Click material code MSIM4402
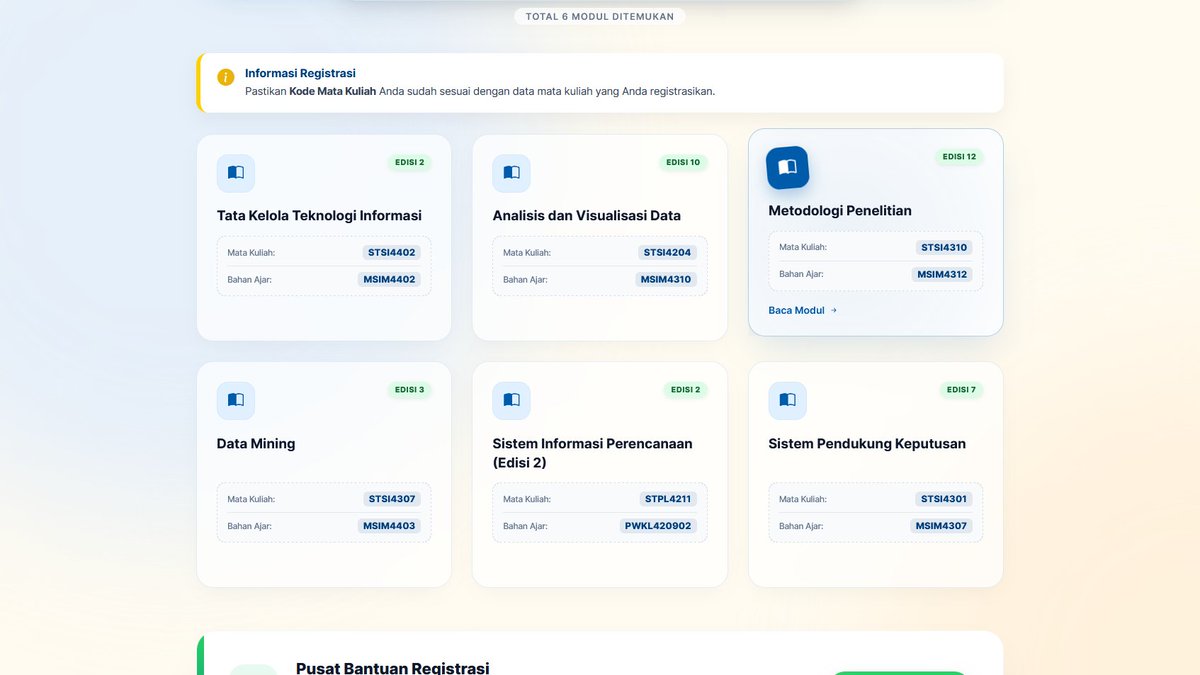The image size is (1200, 675). 390,280
